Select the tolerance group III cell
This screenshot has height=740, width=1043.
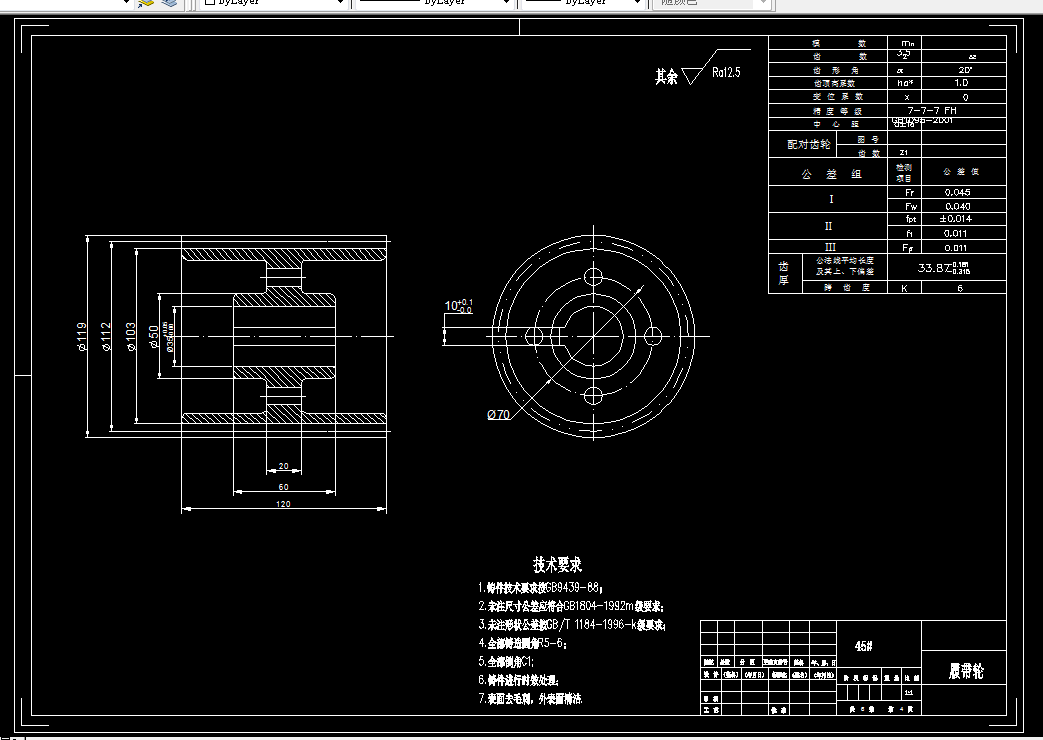[x=830, y=247]
